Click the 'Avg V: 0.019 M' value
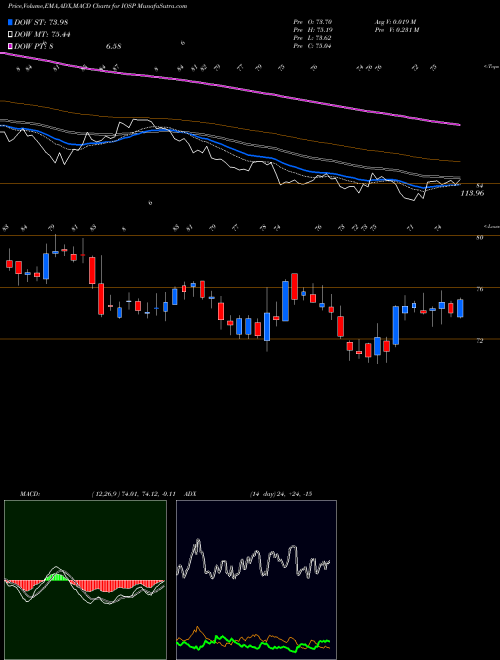Image resolution: width=500 pixels, height=660 pixels. point(395,22)
